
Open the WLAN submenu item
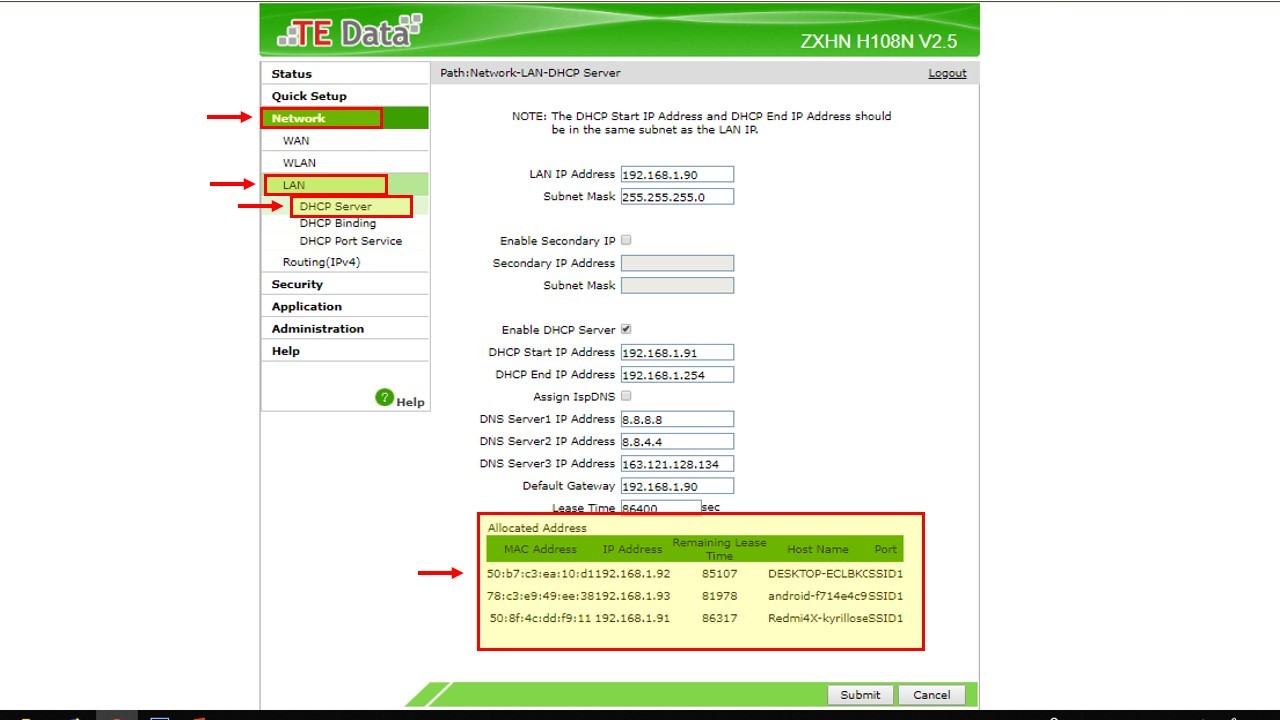pyautogui.click(x=299, y=163)
